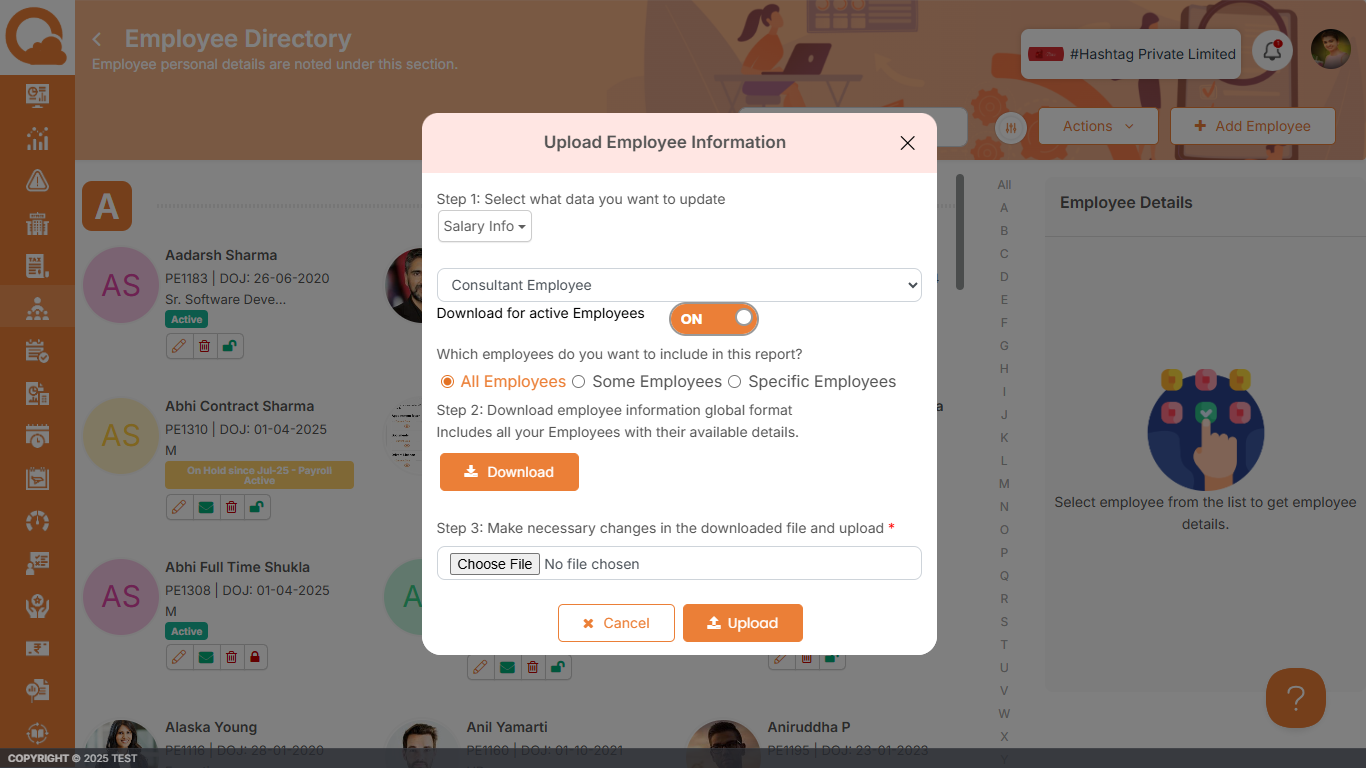The width and height of the screenshot is (1366, 768).
Task: Click the delete trash icon for Aadarsh Sharma
Action: [204, 346]
